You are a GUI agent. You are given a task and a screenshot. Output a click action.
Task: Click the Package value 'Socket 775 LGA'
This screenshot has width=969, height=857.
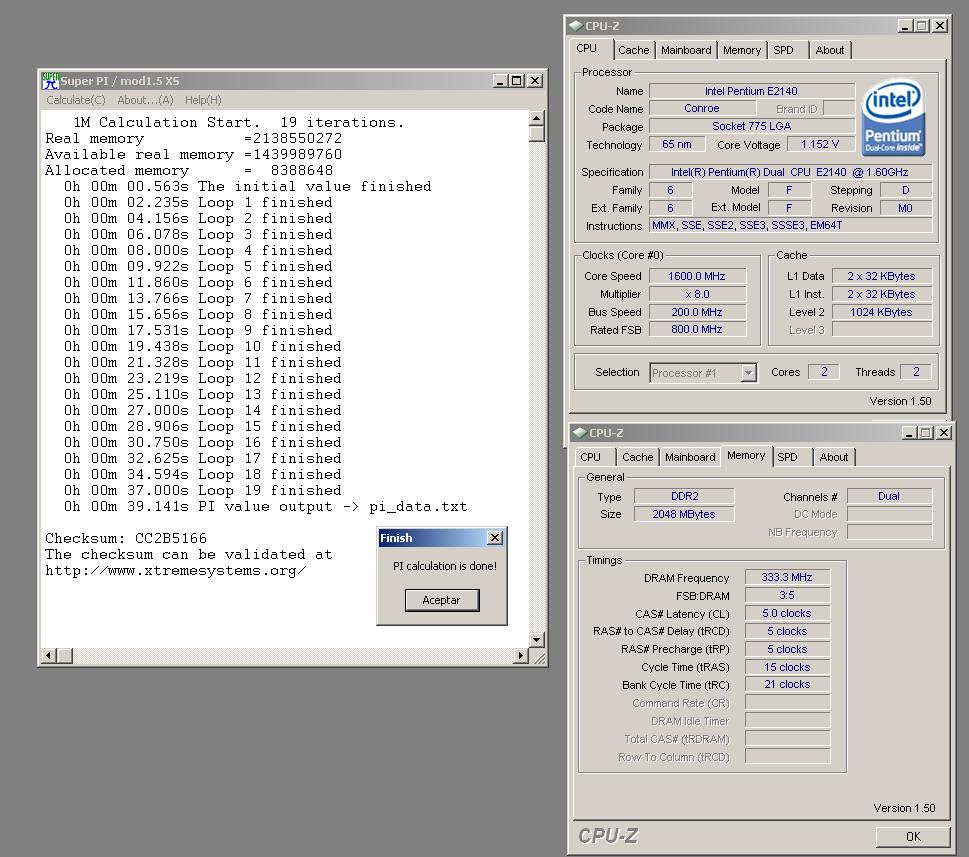pyautogui.click(x=751, y=126)
